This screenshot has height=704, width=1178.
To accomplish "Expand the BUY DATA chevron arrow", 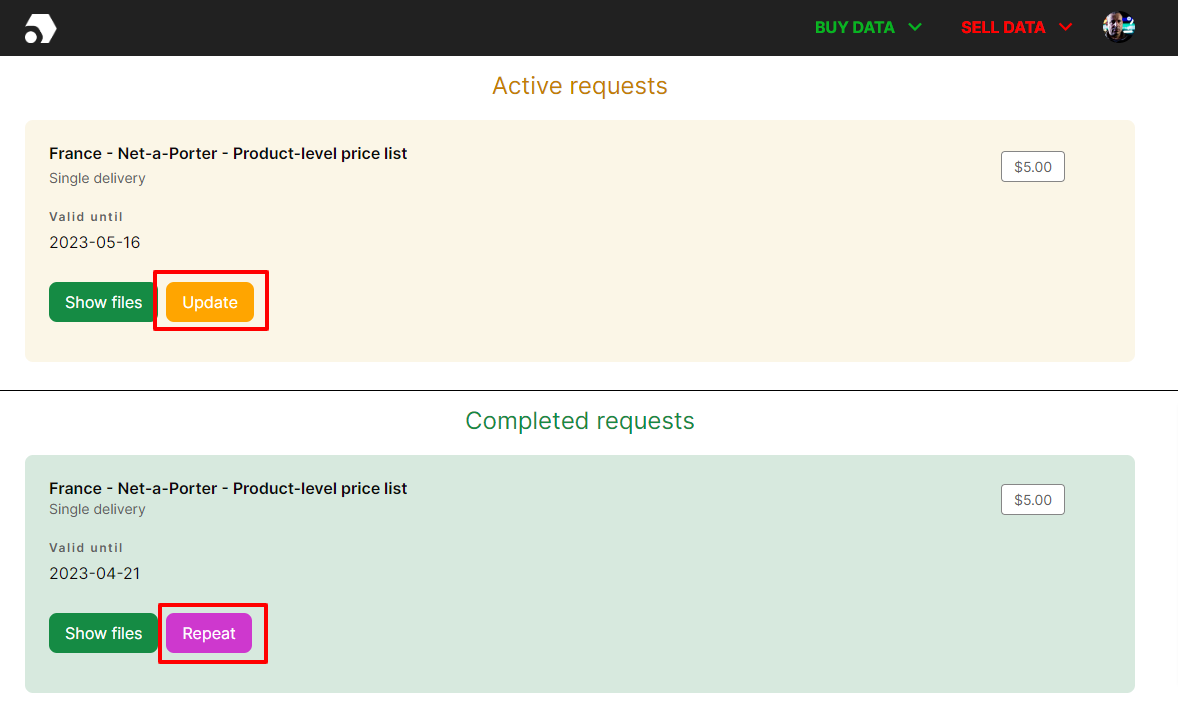I will 914,27.
